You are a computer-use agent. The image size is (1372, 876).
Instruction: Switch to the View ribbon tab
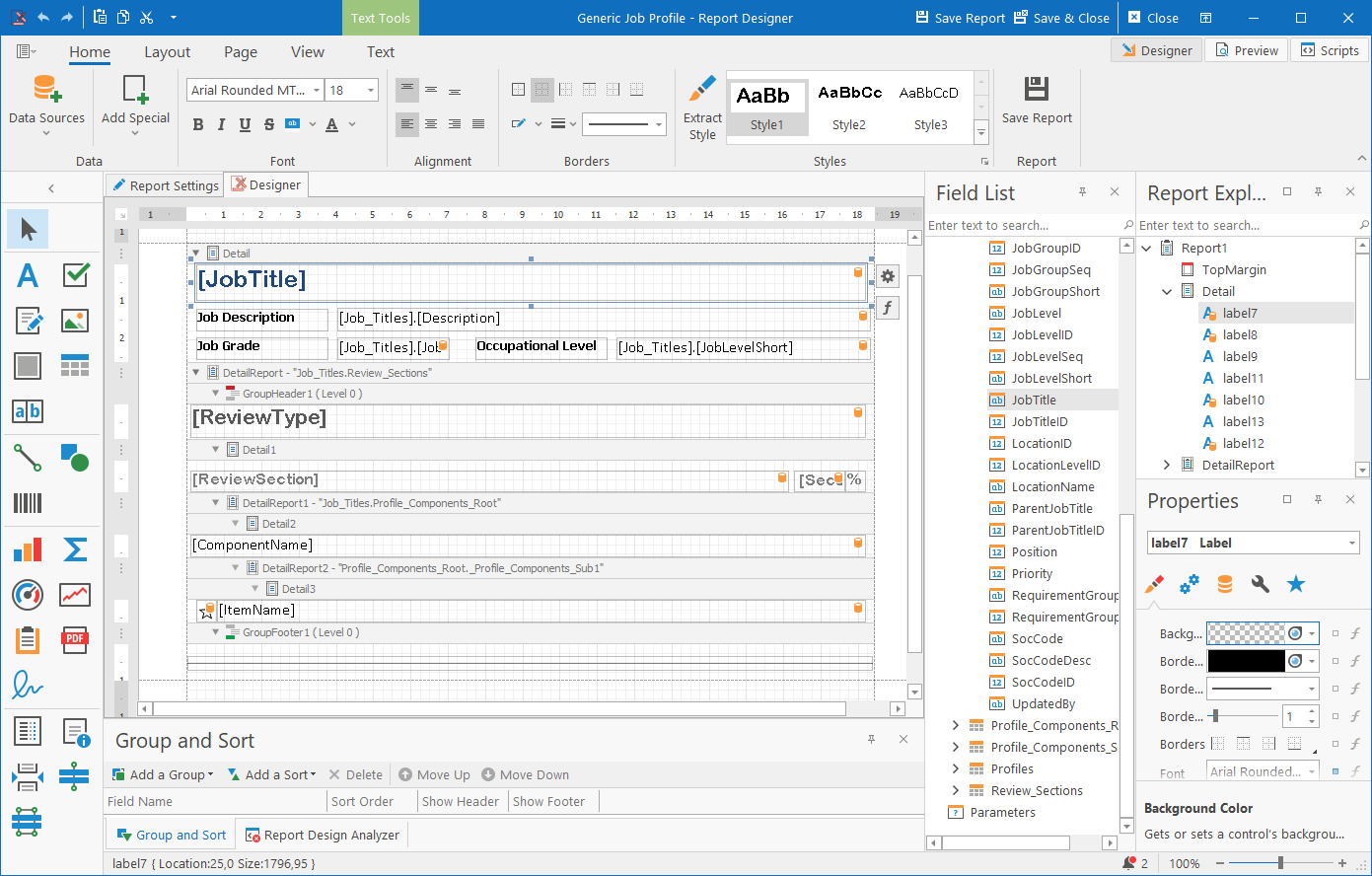coord(308,52)
